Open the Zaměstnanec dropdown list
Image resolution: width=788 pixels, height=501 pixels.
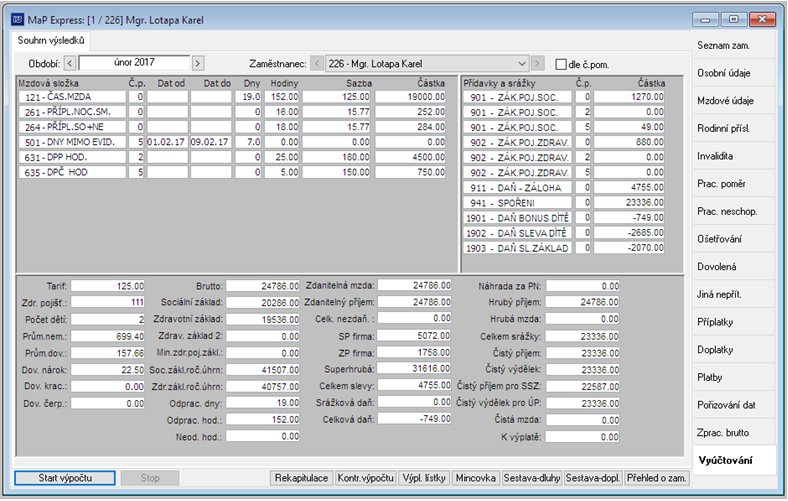point(522,64)
